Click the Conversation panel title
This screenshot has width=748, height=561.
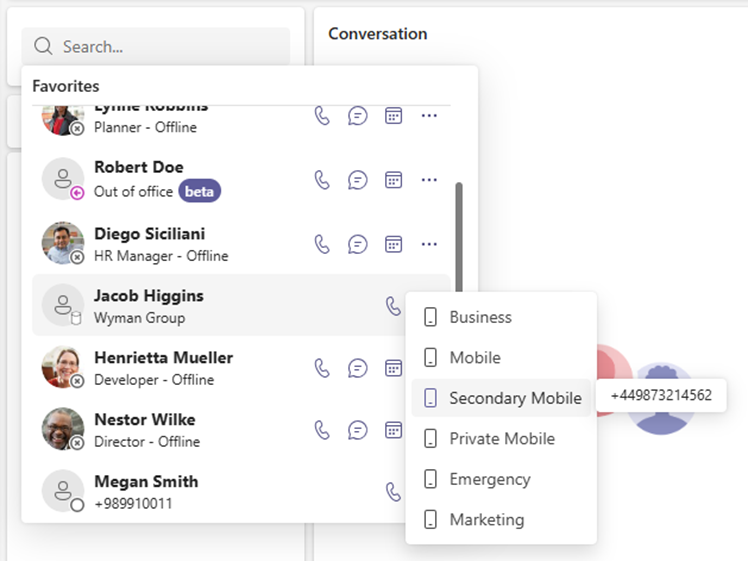coord(378,34)
